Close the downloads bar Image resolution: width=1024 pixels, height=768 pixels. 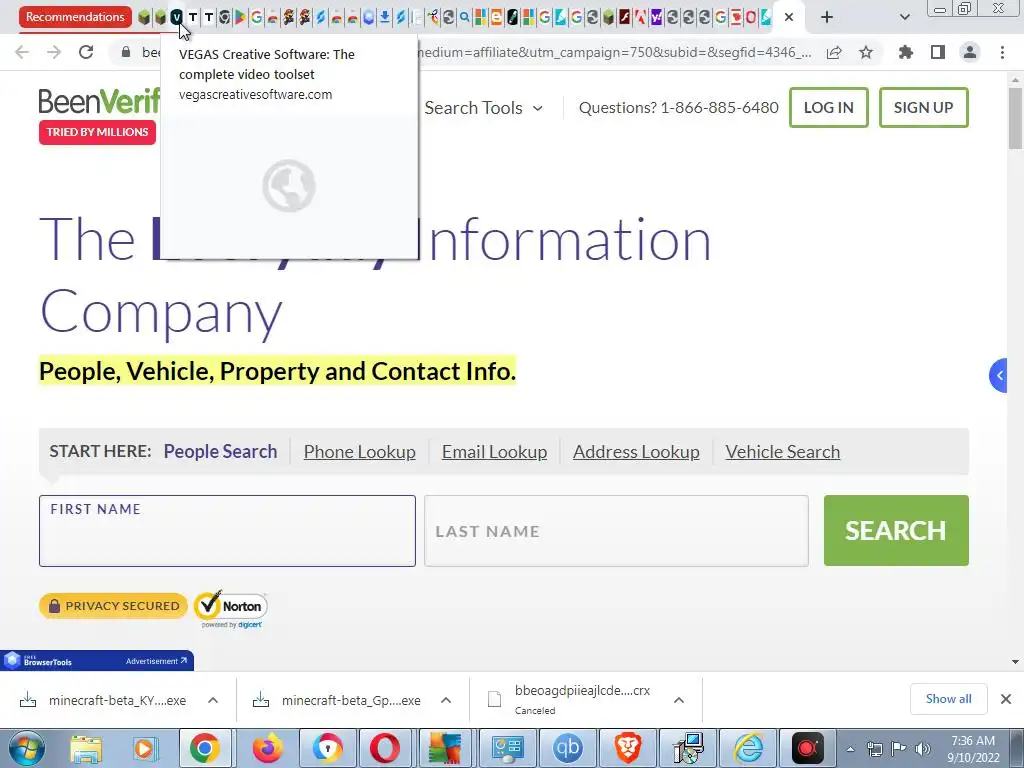[1006, 699]
